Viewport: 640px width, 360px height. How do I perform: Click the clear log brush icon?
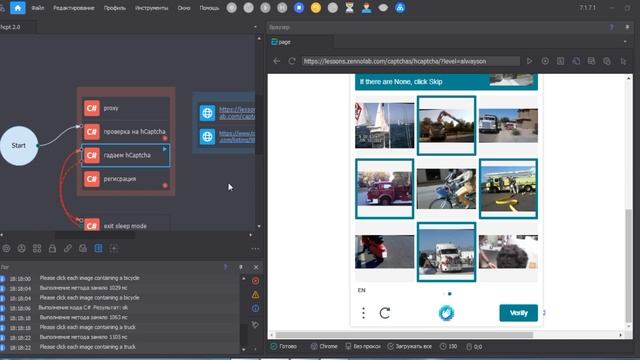(256, 325)
